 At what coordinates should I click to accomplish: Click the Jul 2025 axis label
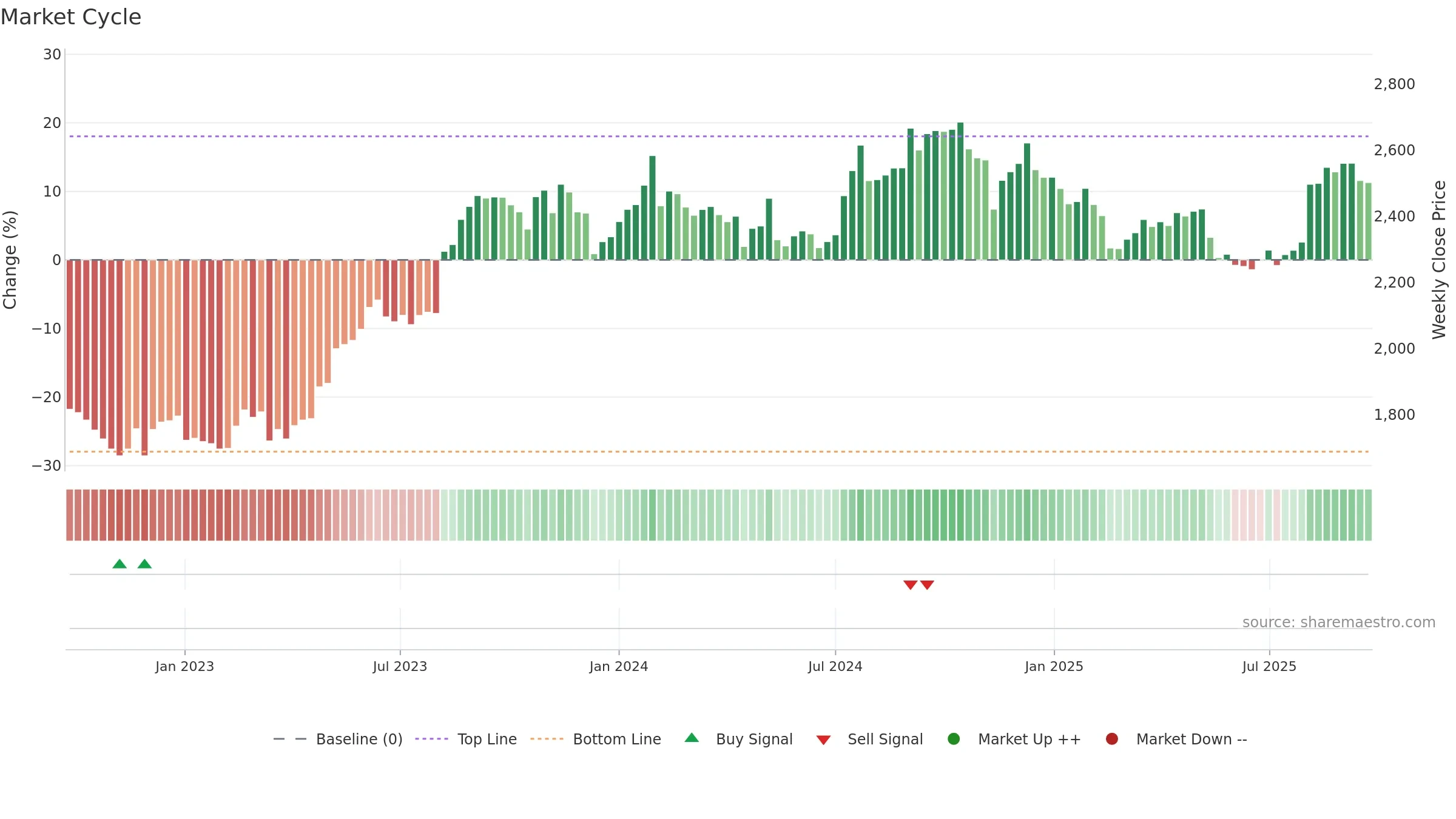pyautogui.click(x=1269, y=667)
